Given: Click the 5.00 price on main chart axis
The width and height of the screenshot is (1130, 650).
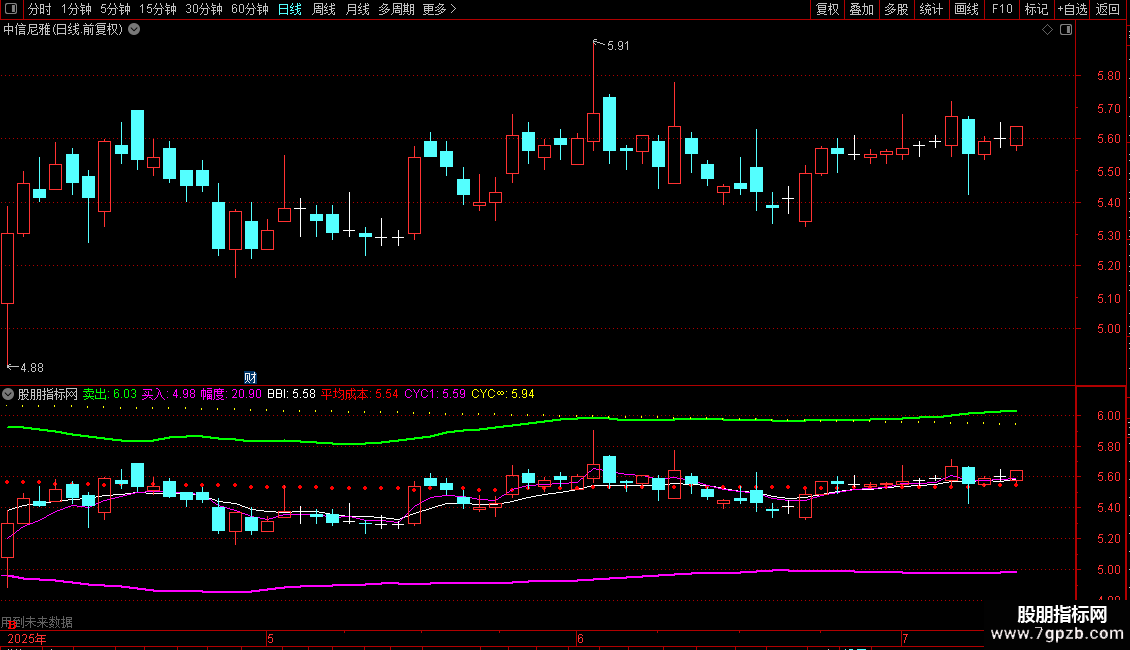Looking at the screenshot, I should point(1108,329).
